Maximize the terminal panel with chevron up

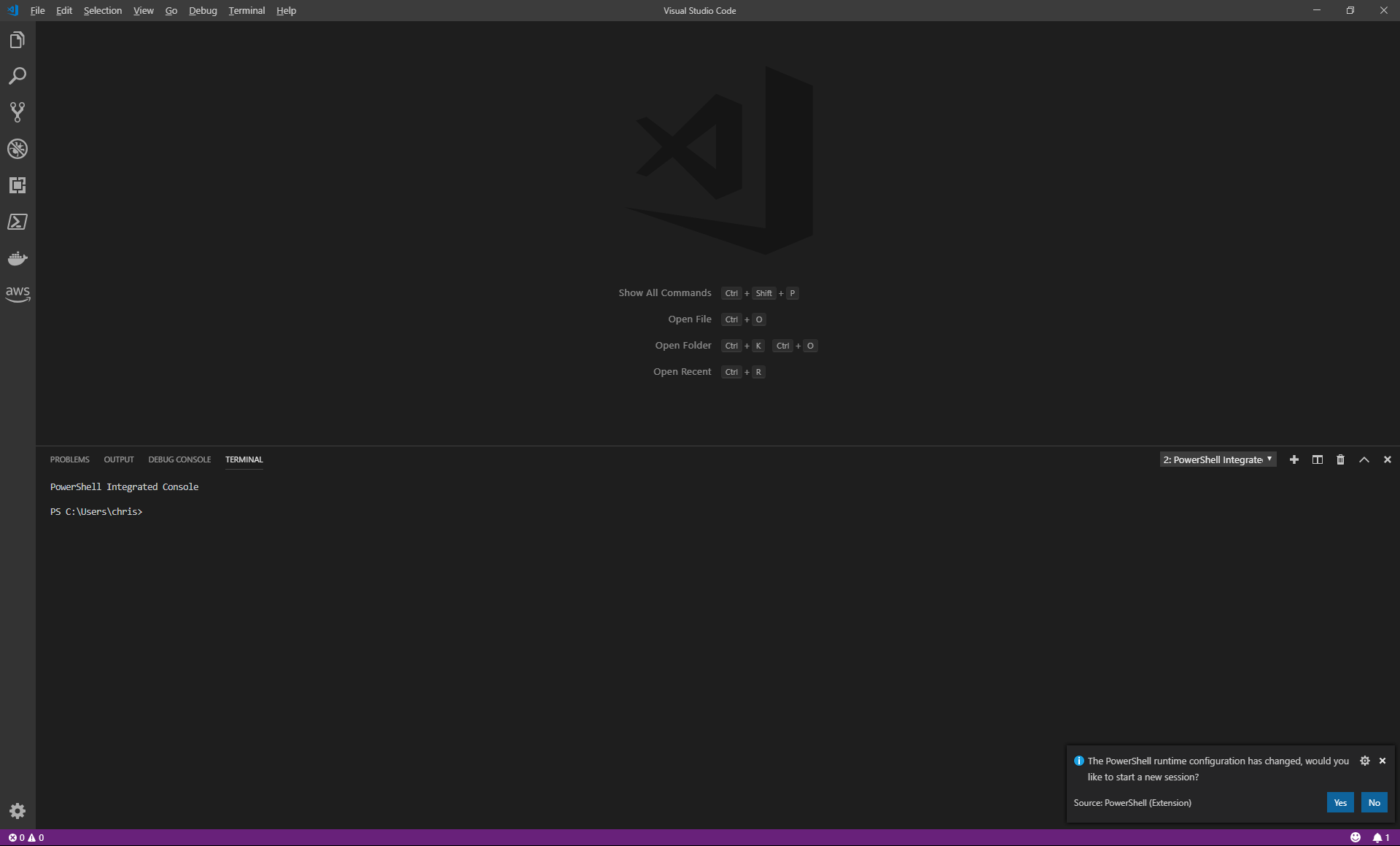click(1364, 459)
